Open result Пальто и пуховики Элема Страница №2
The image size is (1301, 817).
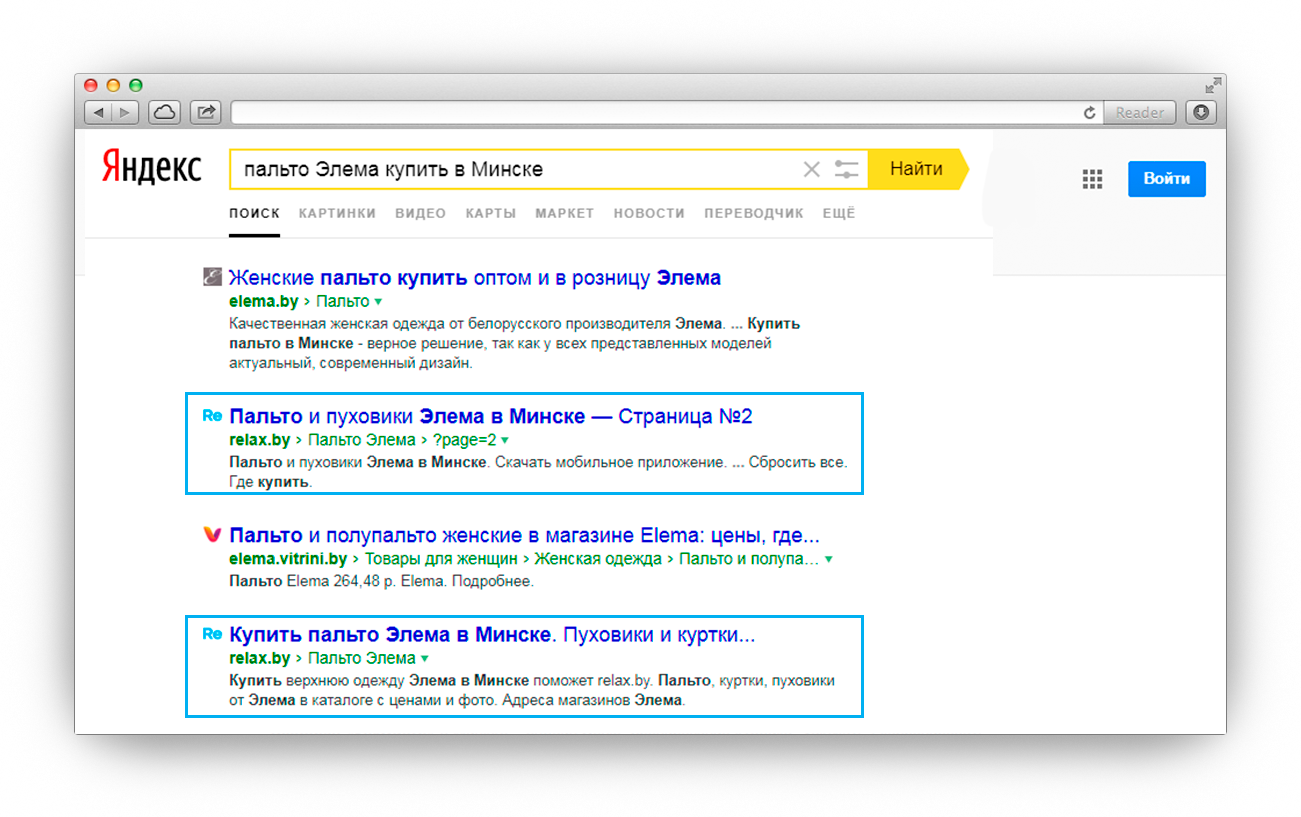(491, 416)
